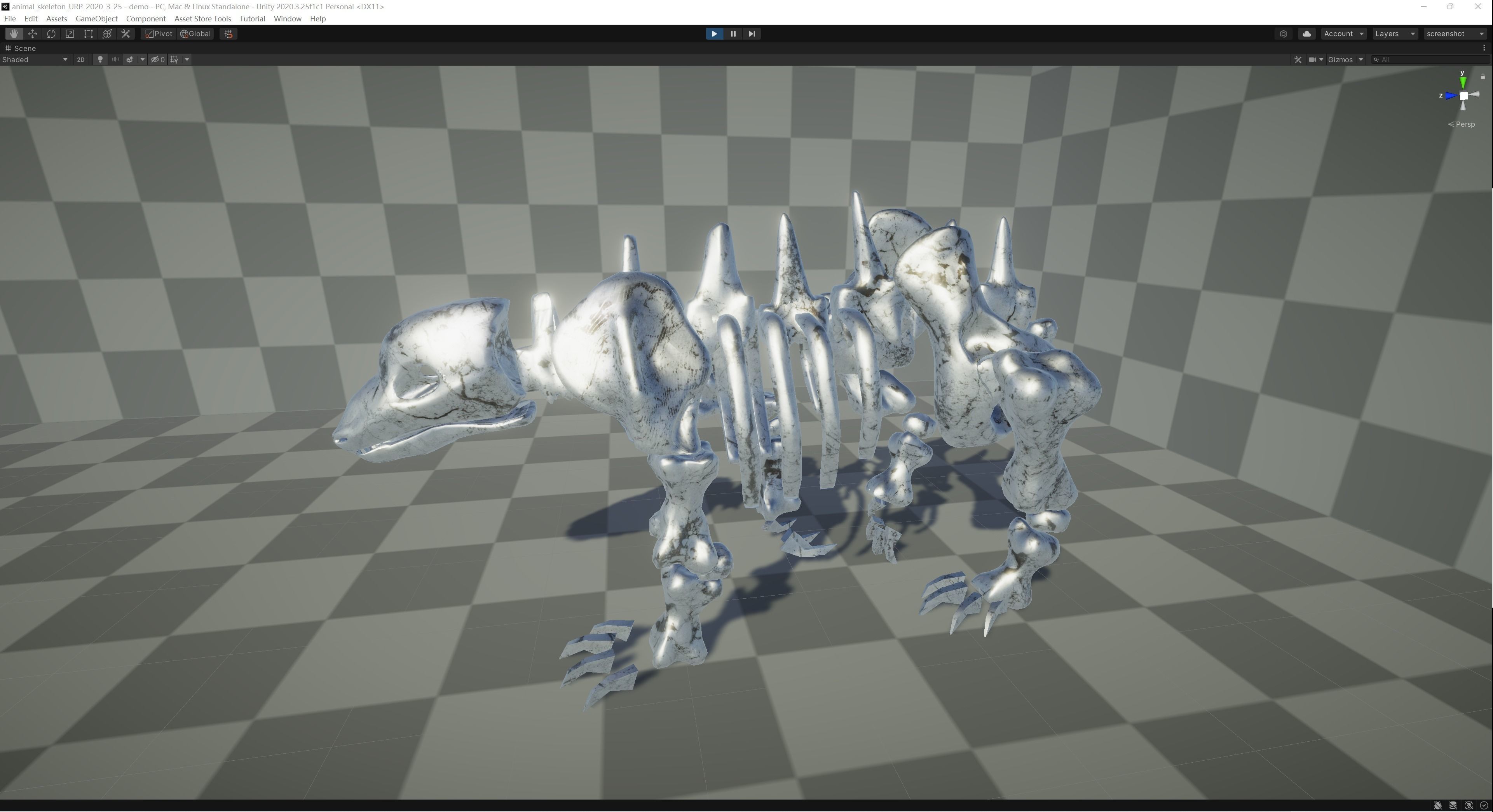This screenshot has height=812, width=1493.
Task: Select the combined Transform tool
Action: pyautogui.click(x=106, y=34)
